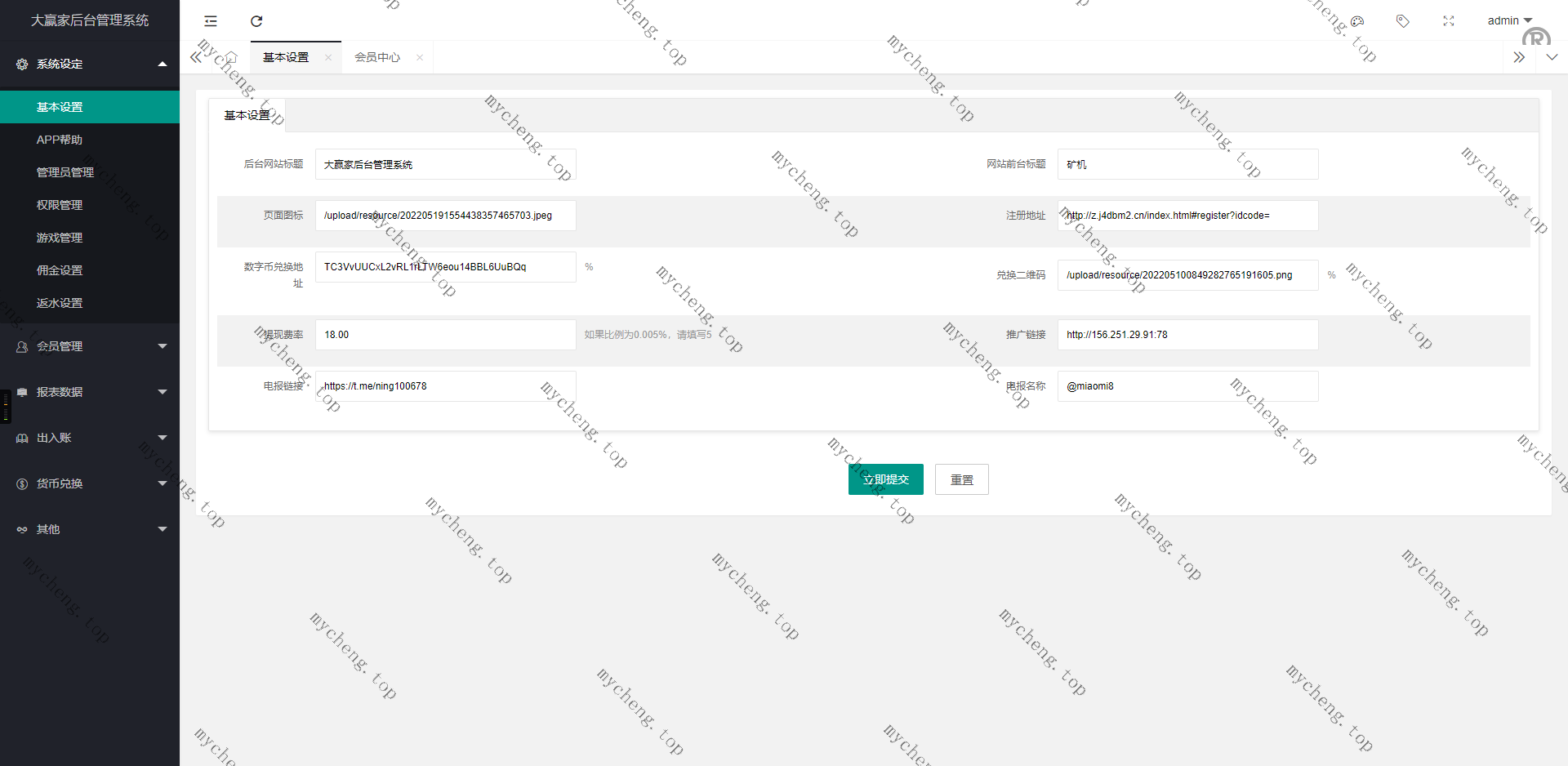Click the 立即提交 submit button
The width and height of the screenshot is (1568, 766).
click(x=885, y=479)
